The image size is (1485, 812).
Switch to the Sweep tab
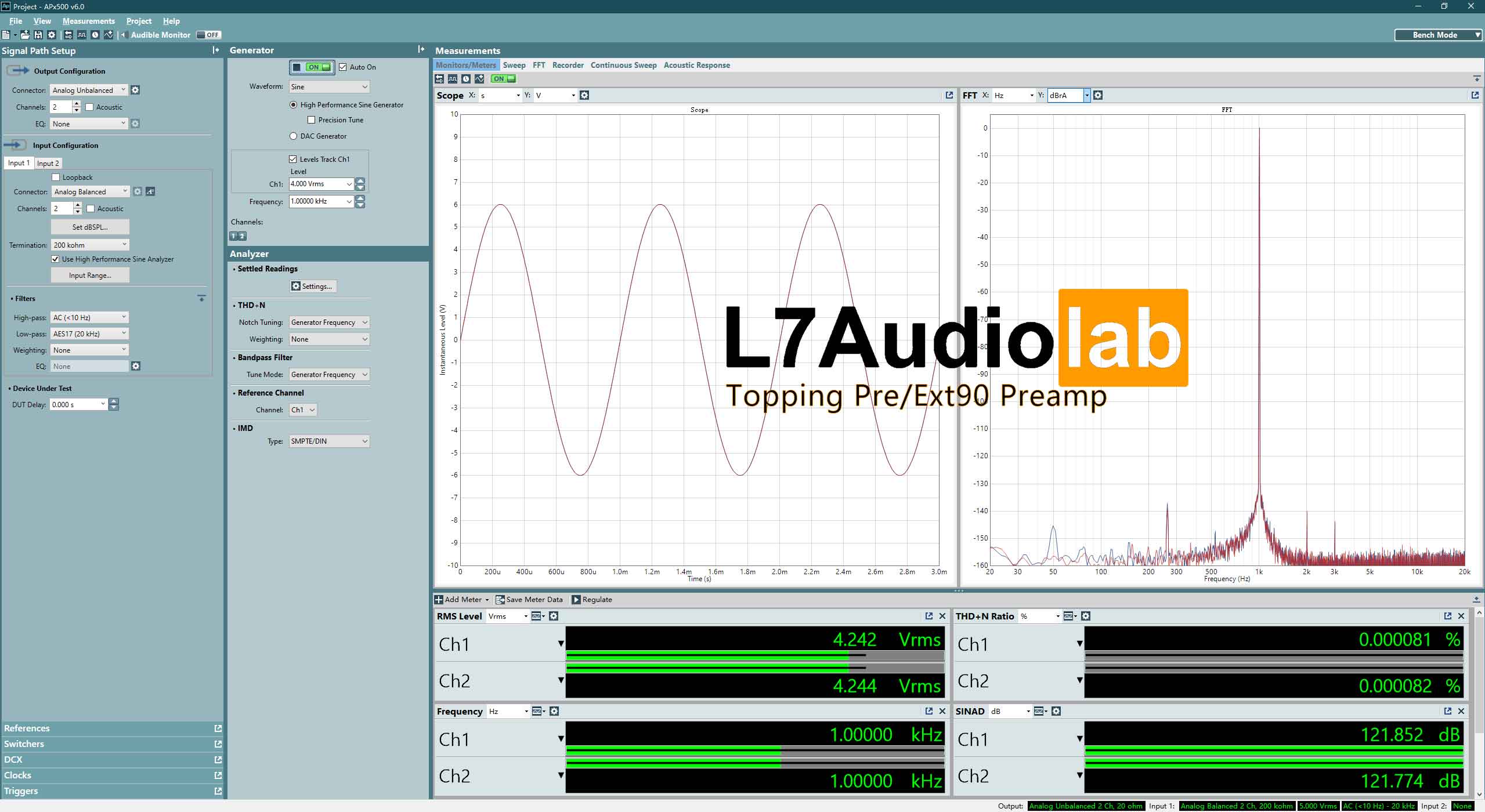pyautogui.click(x=514, y=65)
